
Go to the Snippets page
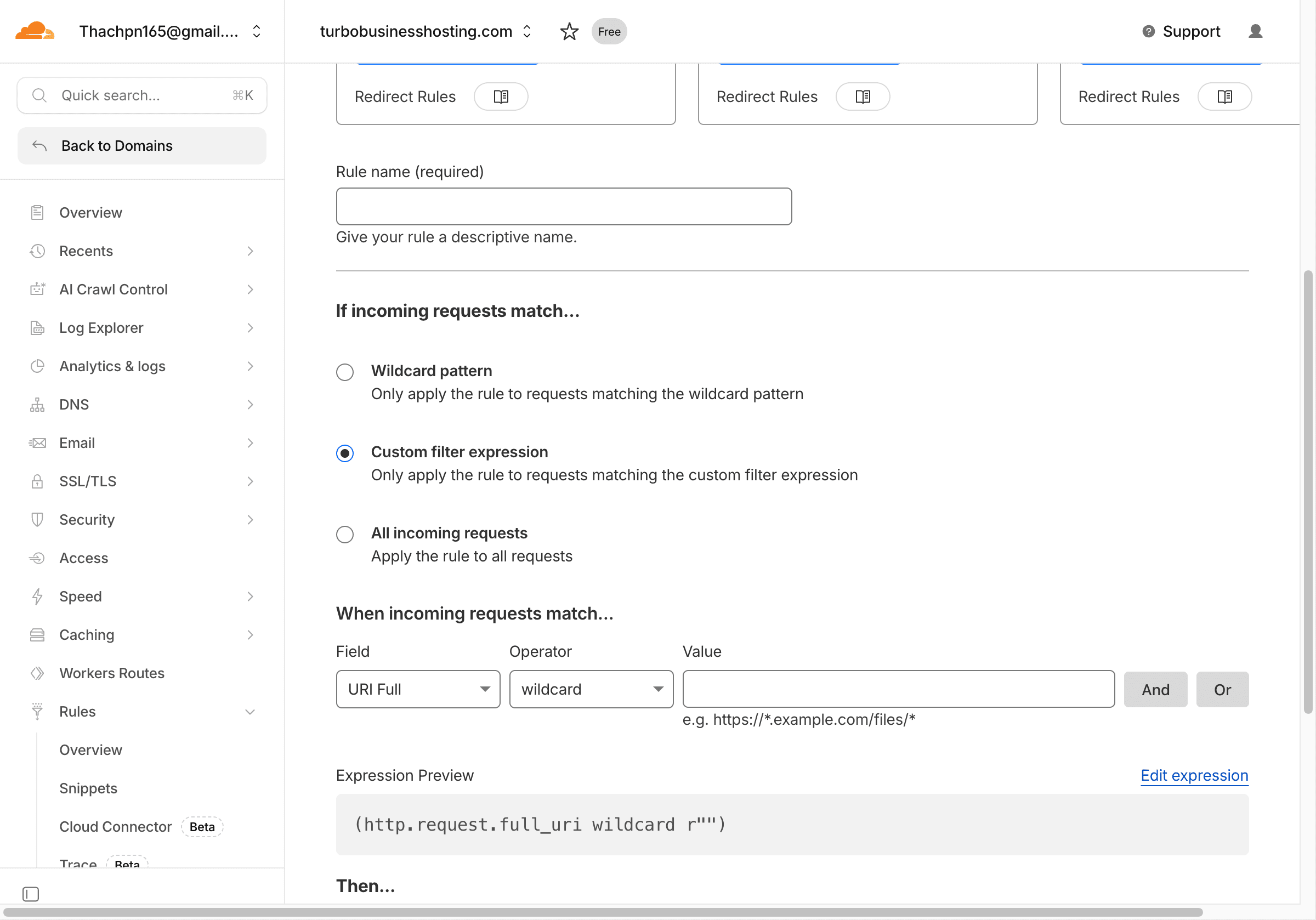pyautogui.click(x=88, y=788)
